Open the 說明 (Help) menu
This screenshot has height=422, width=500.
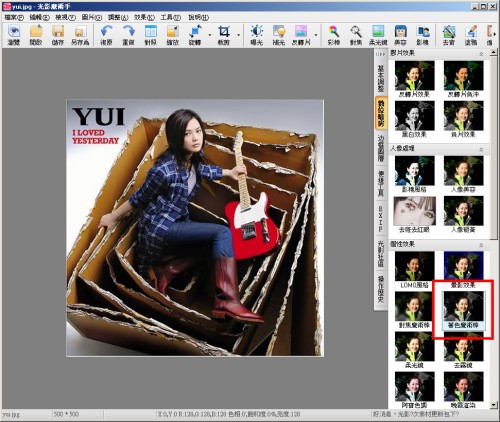pyautogui.click(x=198, y=17)
